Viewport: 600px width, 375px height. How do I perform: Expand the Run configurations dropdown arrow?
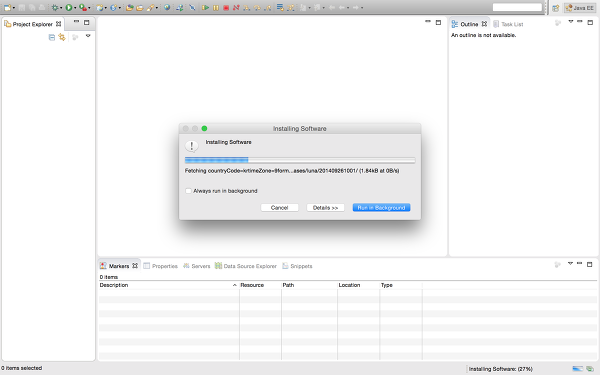coord(75,8)
